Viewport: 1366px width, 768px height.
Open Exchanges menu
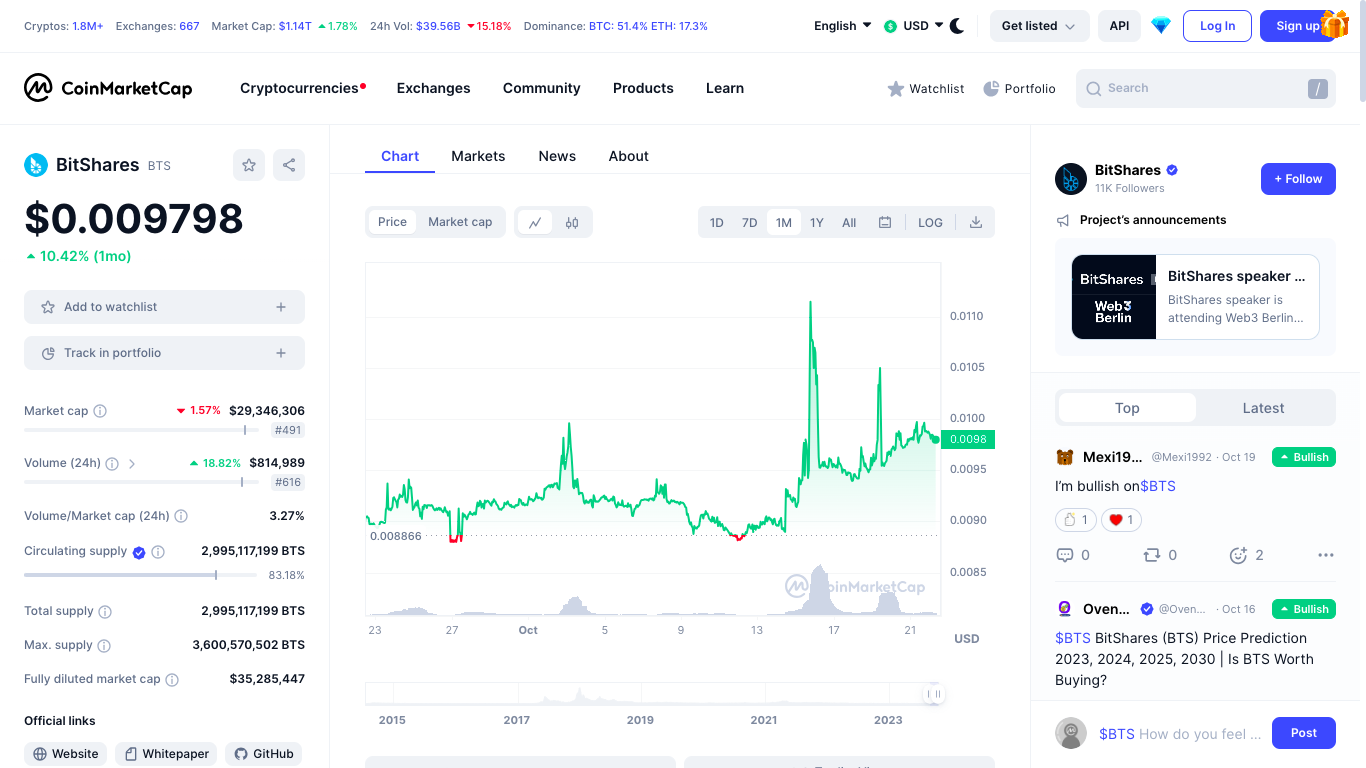[x=433, y=88]
